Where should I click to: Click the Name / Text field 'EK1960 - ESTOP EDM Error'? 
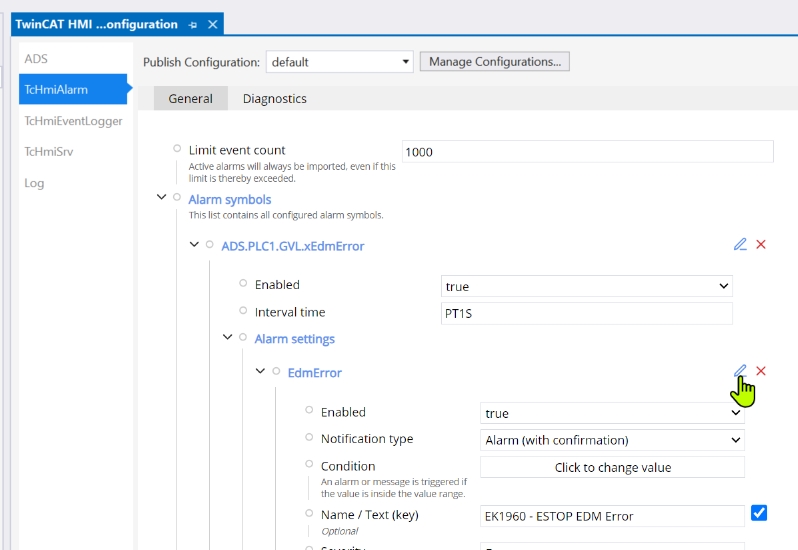[x=612, y=516]
